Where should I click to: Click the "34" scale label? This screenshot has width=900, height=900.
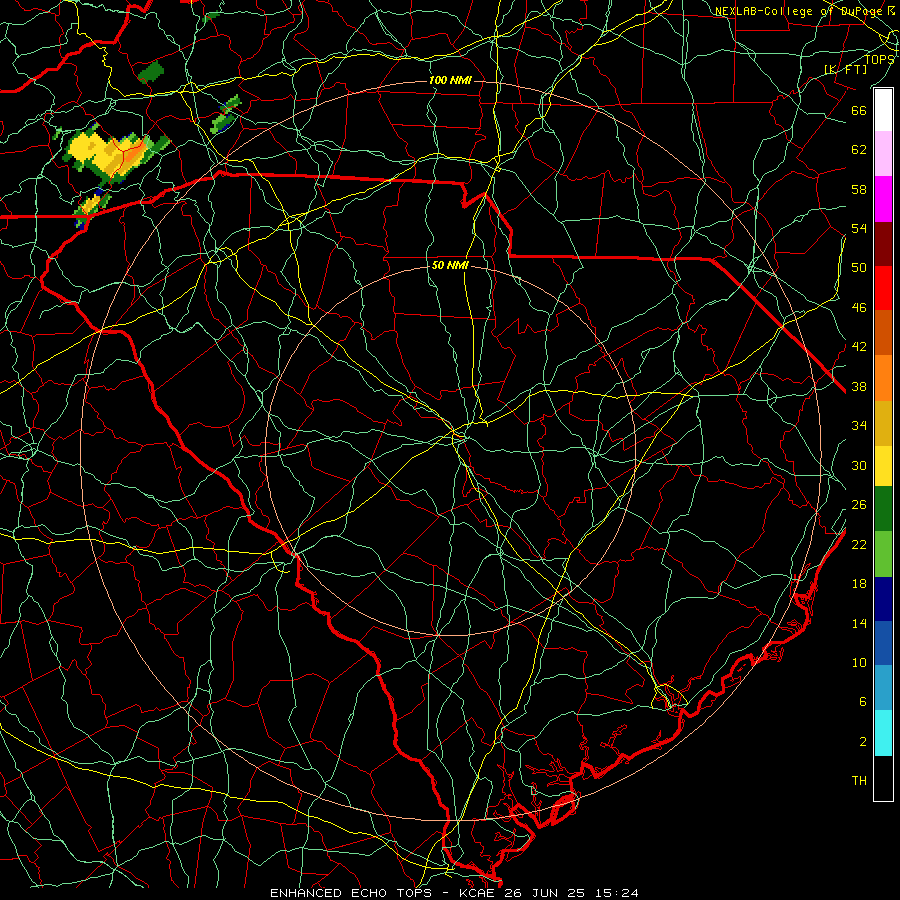859,426
